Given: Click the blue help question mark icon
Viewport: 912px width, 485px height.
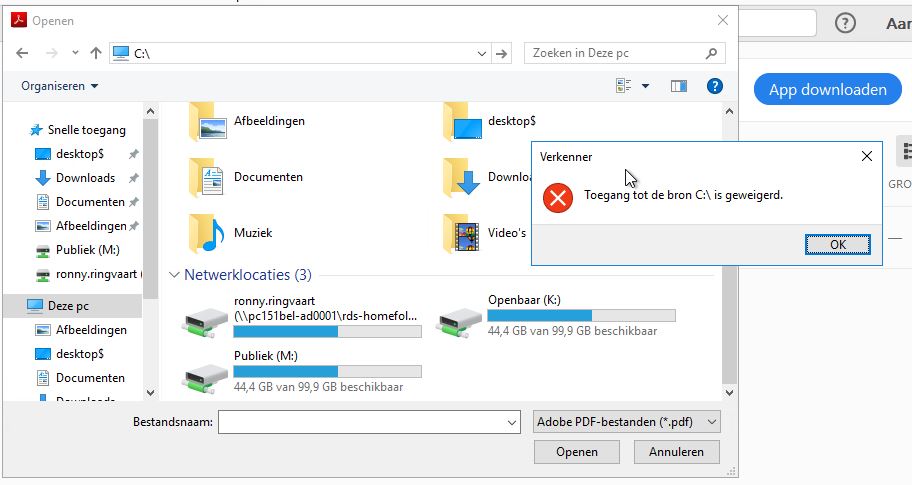Looking at the screenshot, I should (714, 86).
